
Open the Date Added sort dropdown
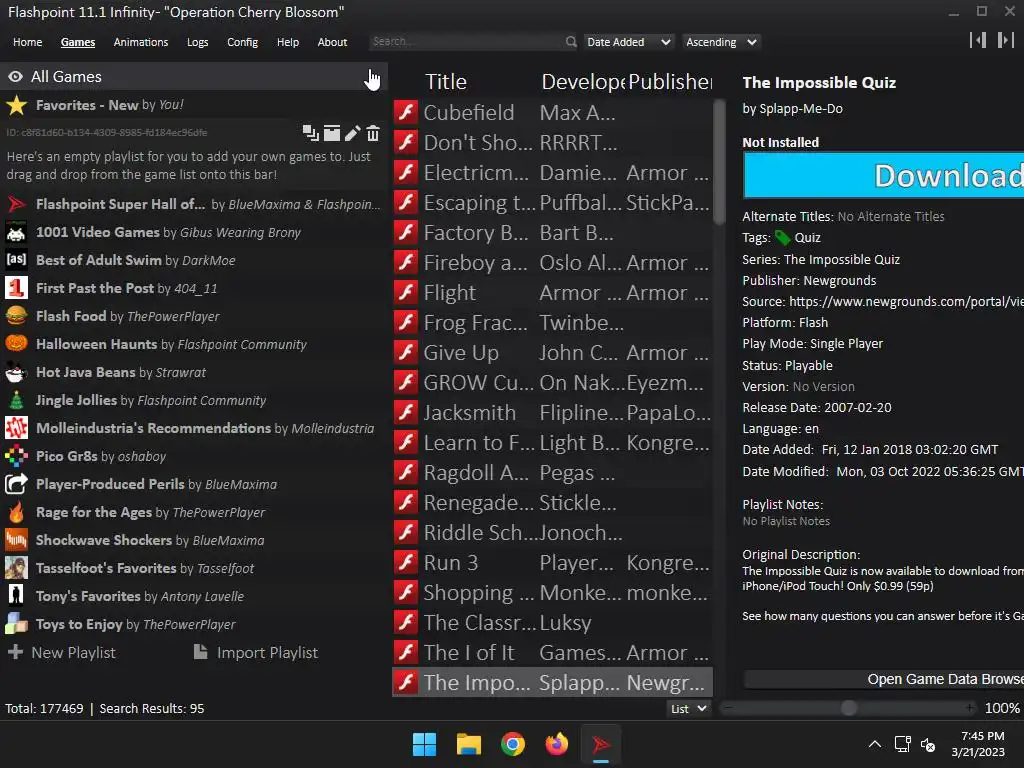[628, 42]
